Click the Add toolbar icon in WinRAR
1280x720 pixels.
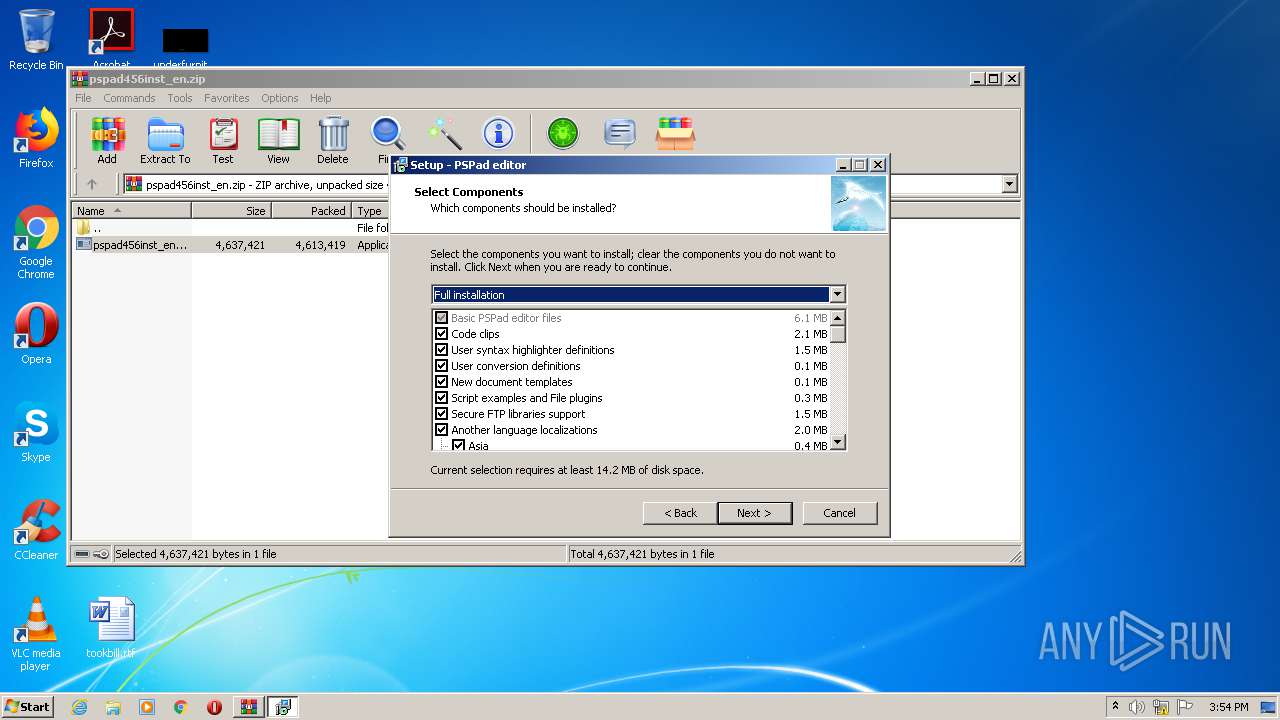[107, 140]
